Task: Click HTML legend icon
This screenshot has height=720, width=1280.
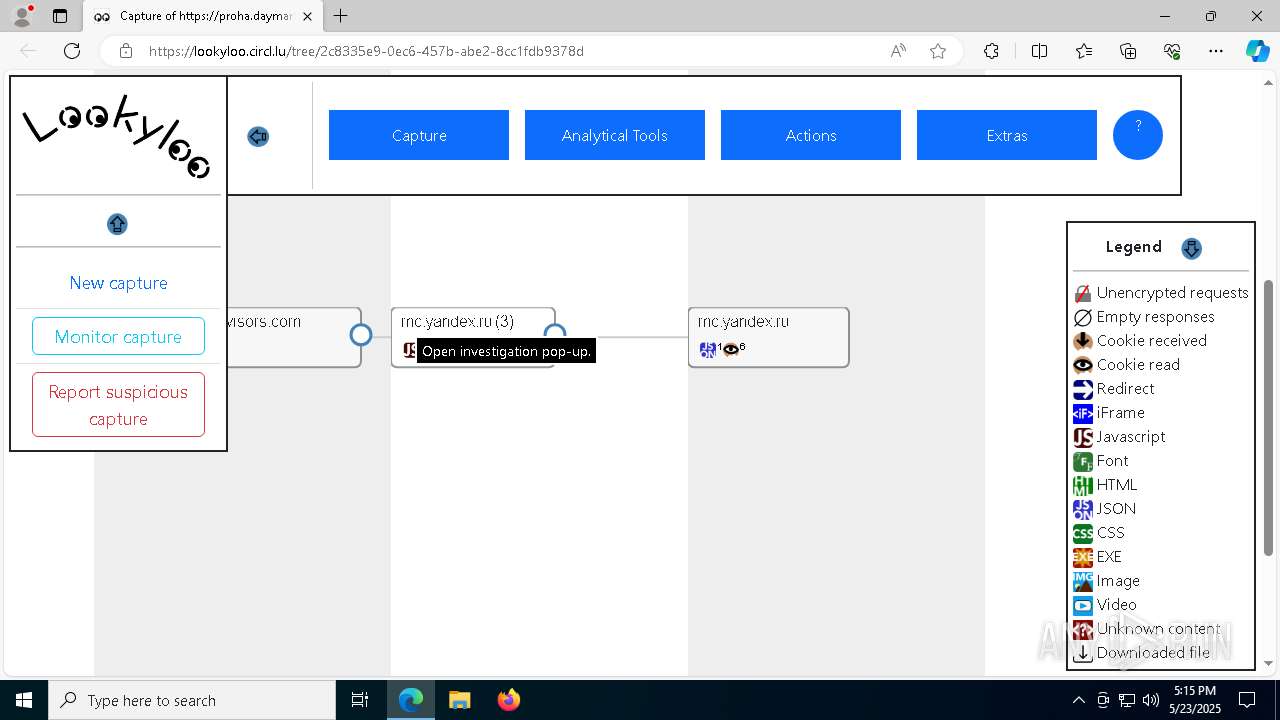Action: [1083, 485]
